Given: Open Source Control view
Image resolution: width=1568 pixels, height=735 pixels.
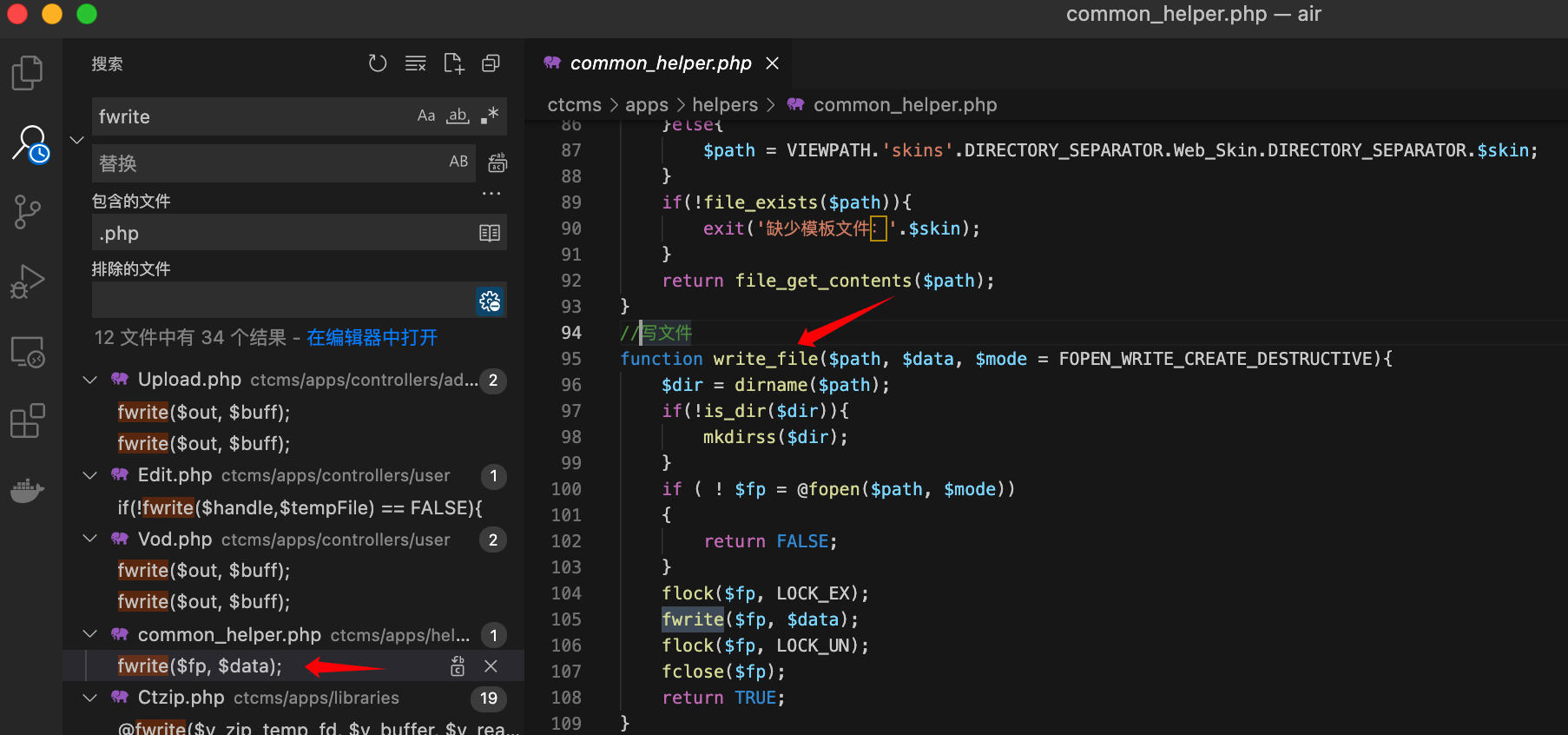Looking at the screenshot, I should 28,212.
